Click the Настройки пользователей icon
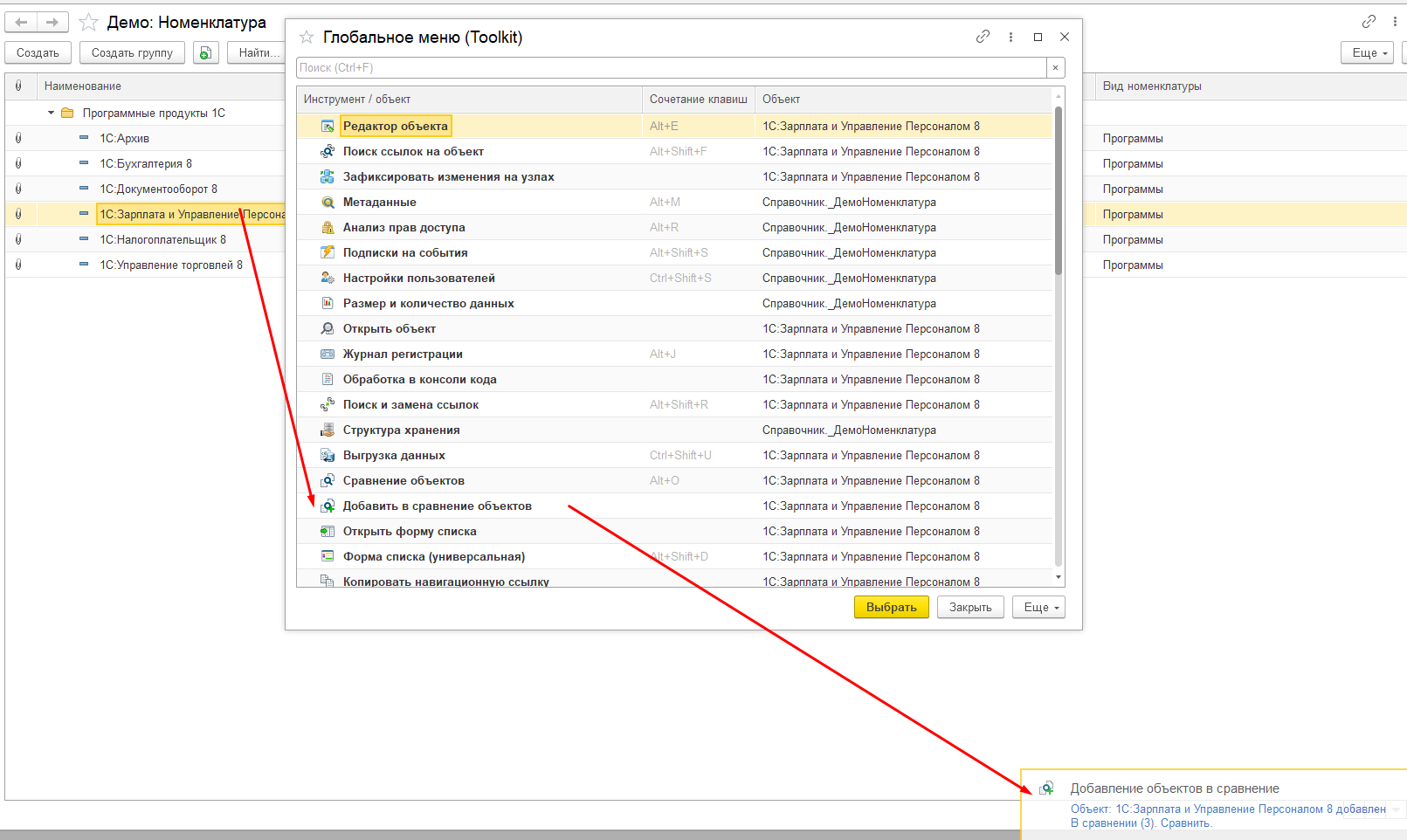Viewport: 1407px width, 840px height. click(328, 279)
